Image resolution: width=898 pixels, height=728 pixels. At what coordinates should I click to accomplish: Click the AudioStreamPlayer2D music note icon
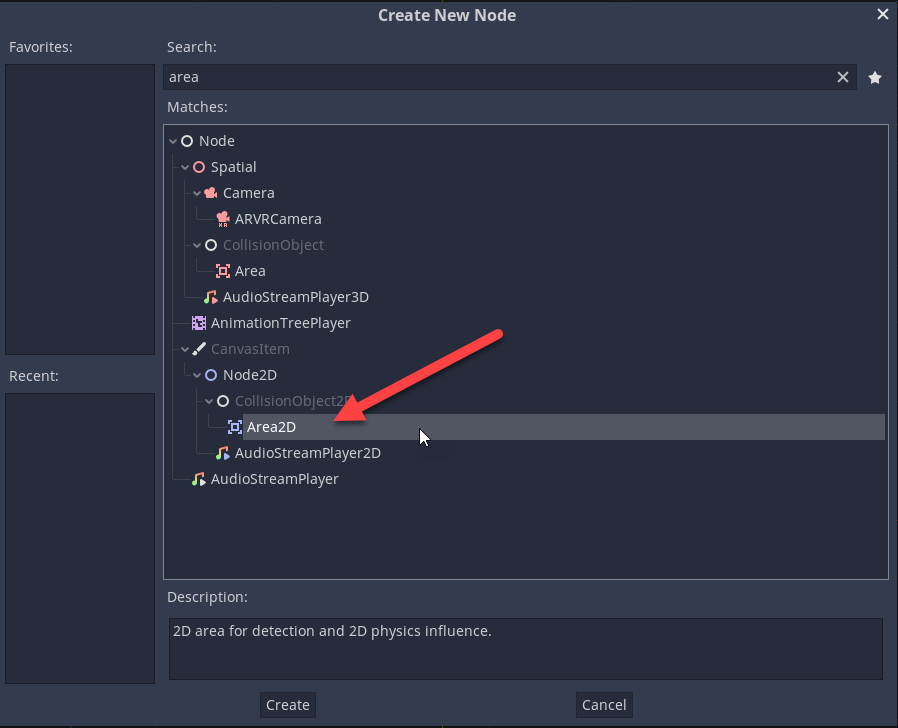click(223, 453)
